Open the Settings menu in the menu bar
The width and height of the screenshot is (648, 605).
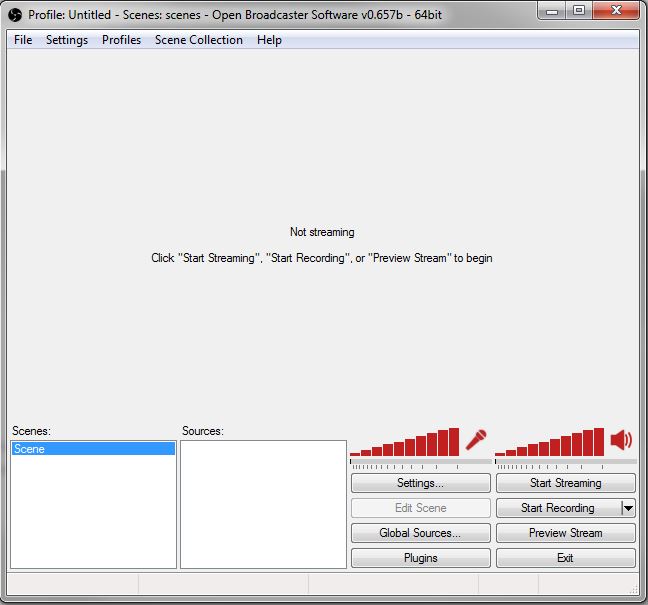67,40
